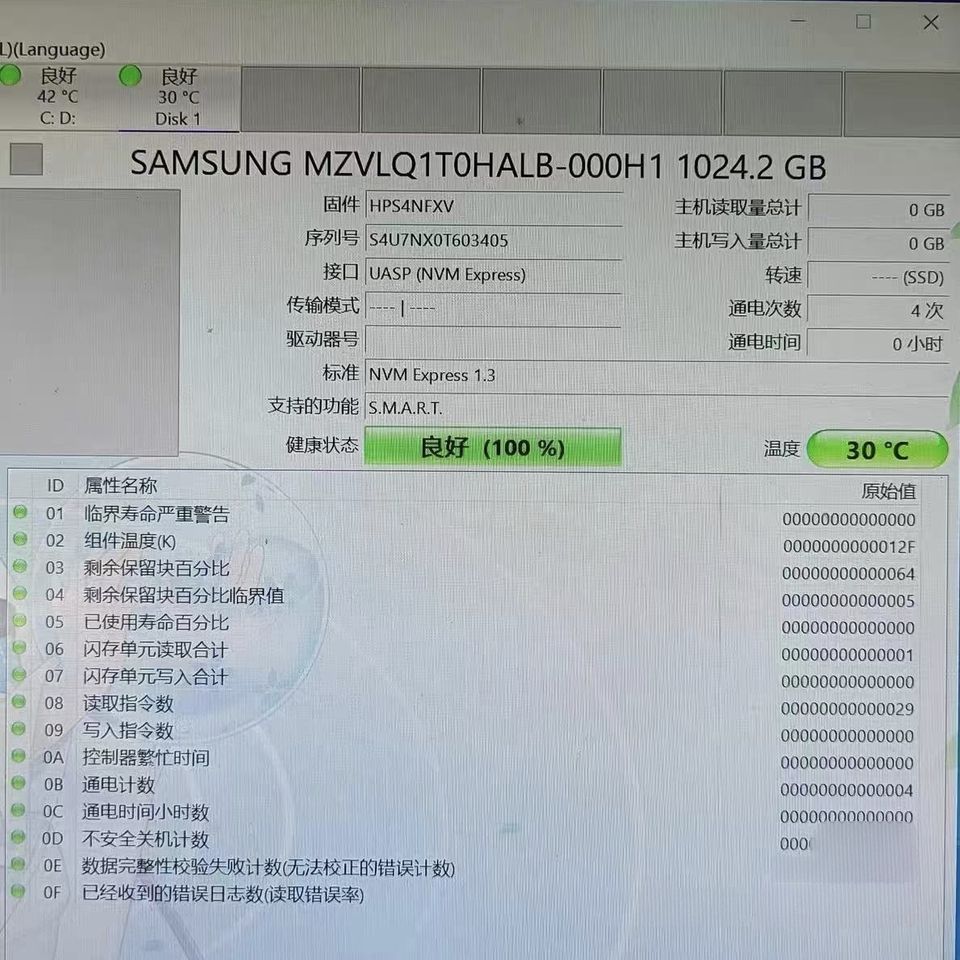The width and height of the screenshot is (960, 960).
Task: Click the interface field UASP (NVM Express)
Action: [493, 274]
